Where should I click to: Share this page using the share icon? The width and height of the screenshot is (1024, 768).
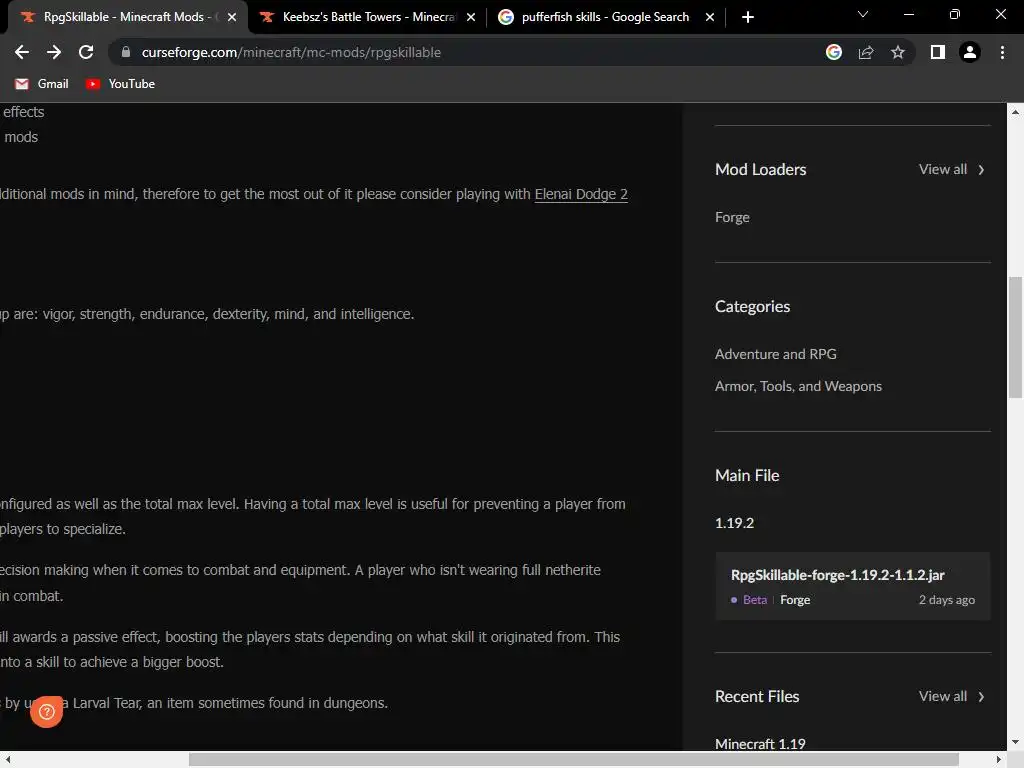click(866, 52)
